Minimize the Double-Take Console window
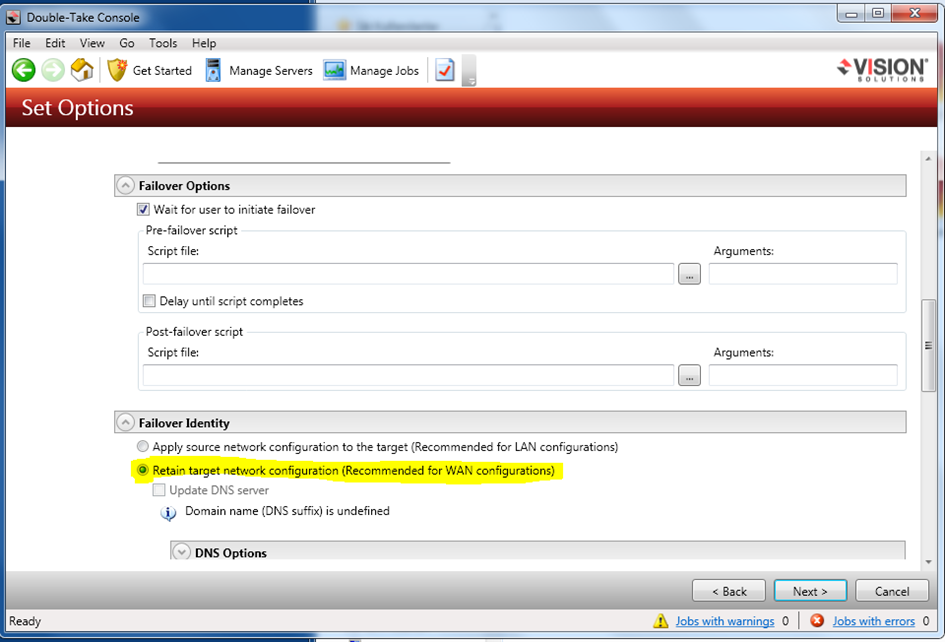Image resolution: width=945 pixels, height=642 pixels. pos(851,13)
